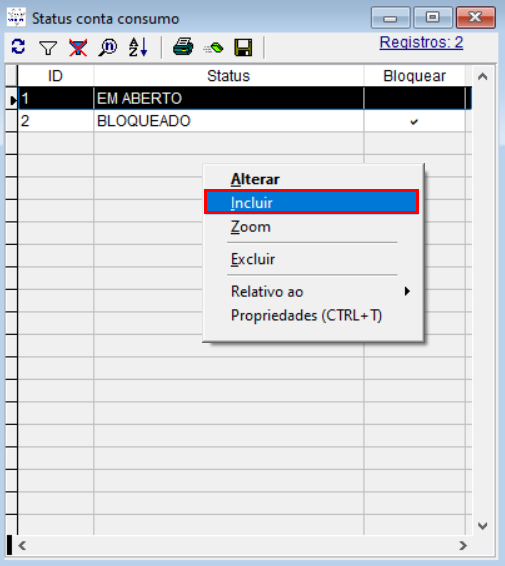Open the filter funnel tool
Screen dimensions: 505x566
coord(48,47)
